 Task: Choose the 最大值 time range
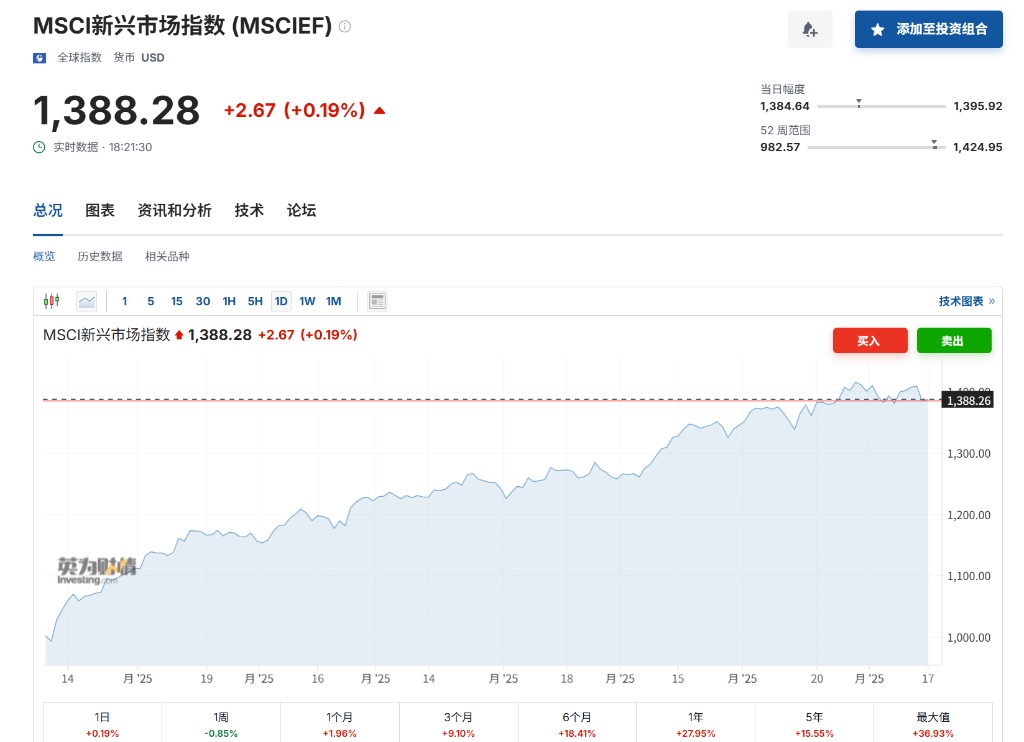[x=932, y=723]
